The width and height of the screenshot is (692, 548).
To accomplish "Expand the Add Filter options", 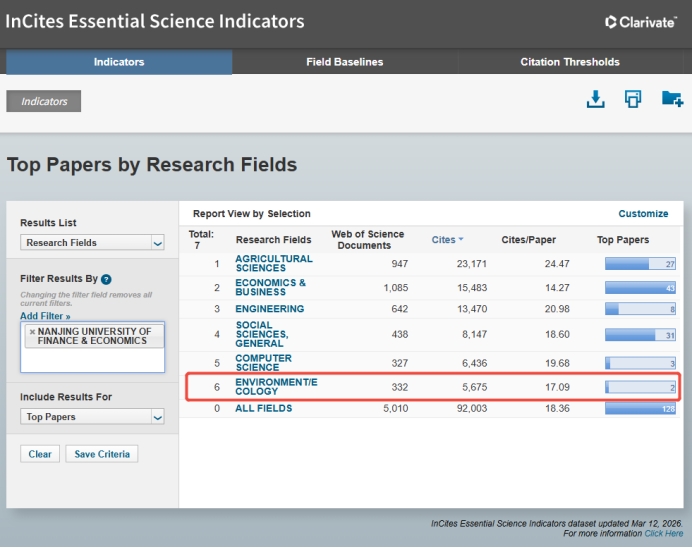I will (x=45, y=315).
